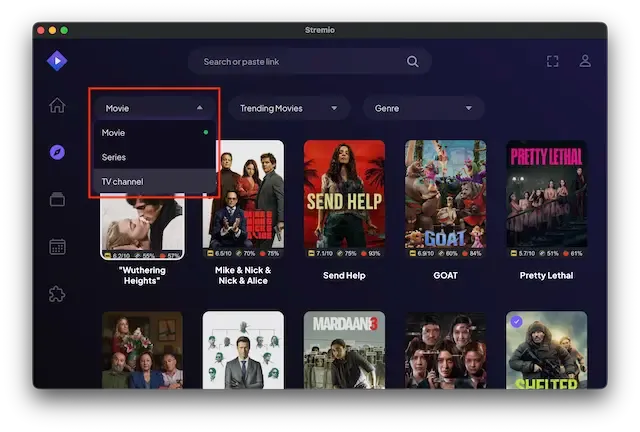Screen dimensions: 640x432
Task: Select Movie in the type list
Action: pyautogui.click(x=154, y=133)
